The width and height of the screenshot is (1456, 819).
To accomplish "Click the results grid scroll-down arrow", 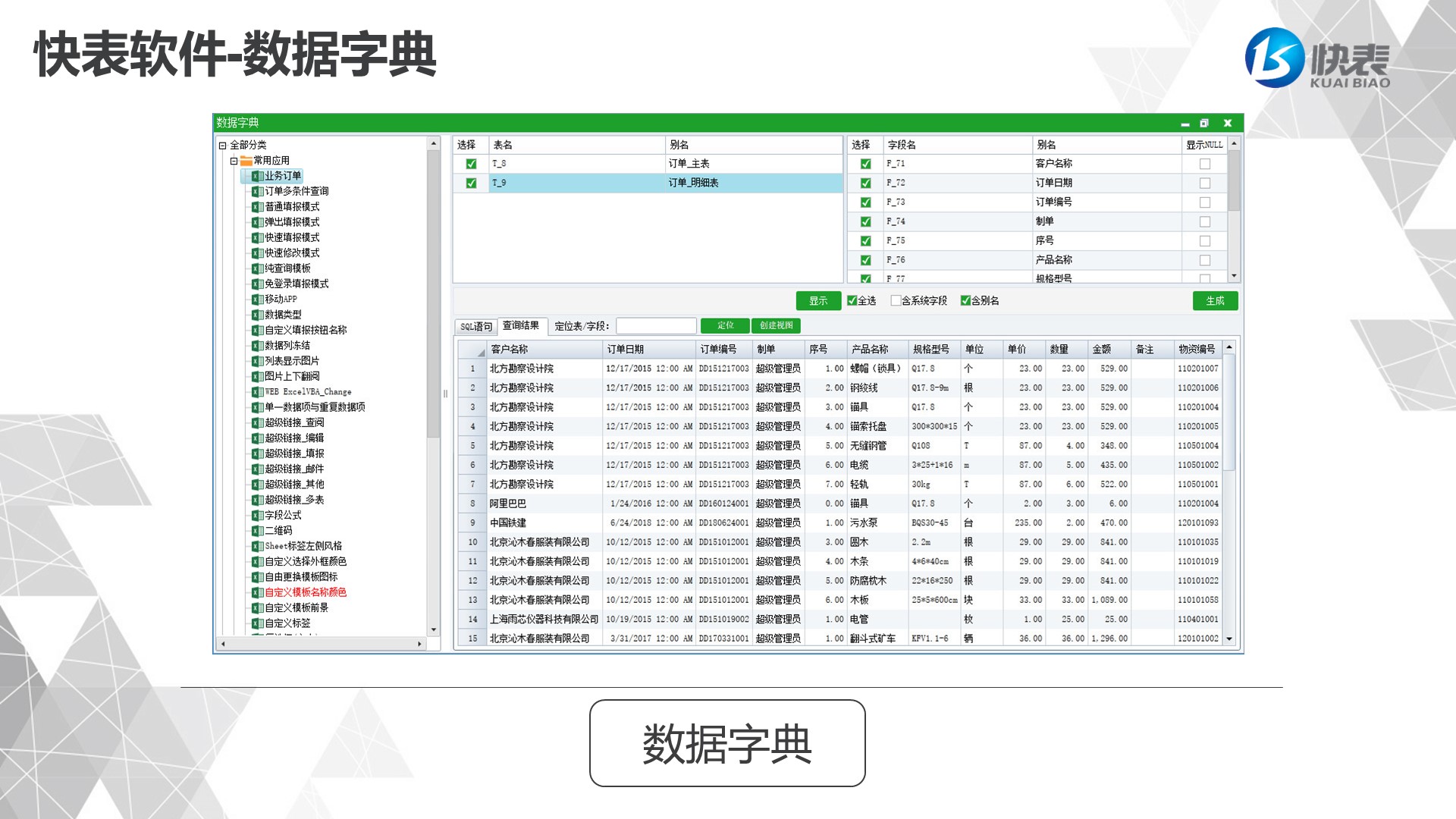I will coord(1229,639).
